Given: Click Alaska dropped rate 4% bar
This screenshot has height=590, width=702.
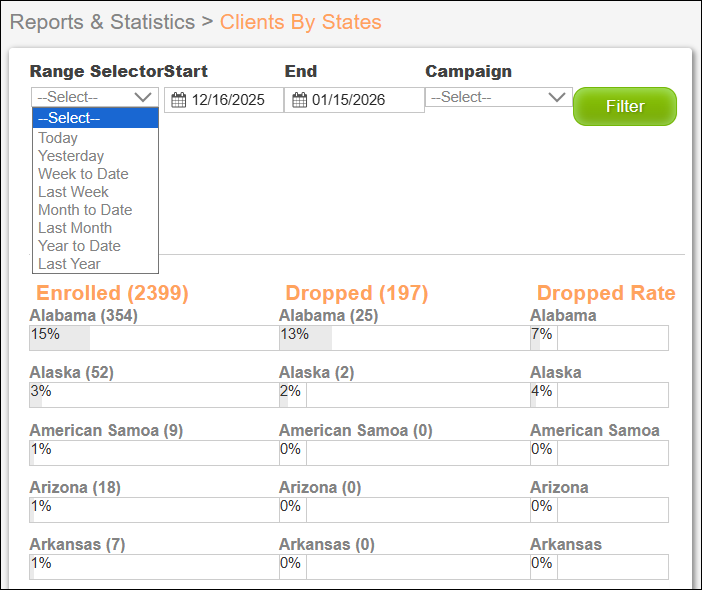Looking at the screenshot, I should [599, 395].
